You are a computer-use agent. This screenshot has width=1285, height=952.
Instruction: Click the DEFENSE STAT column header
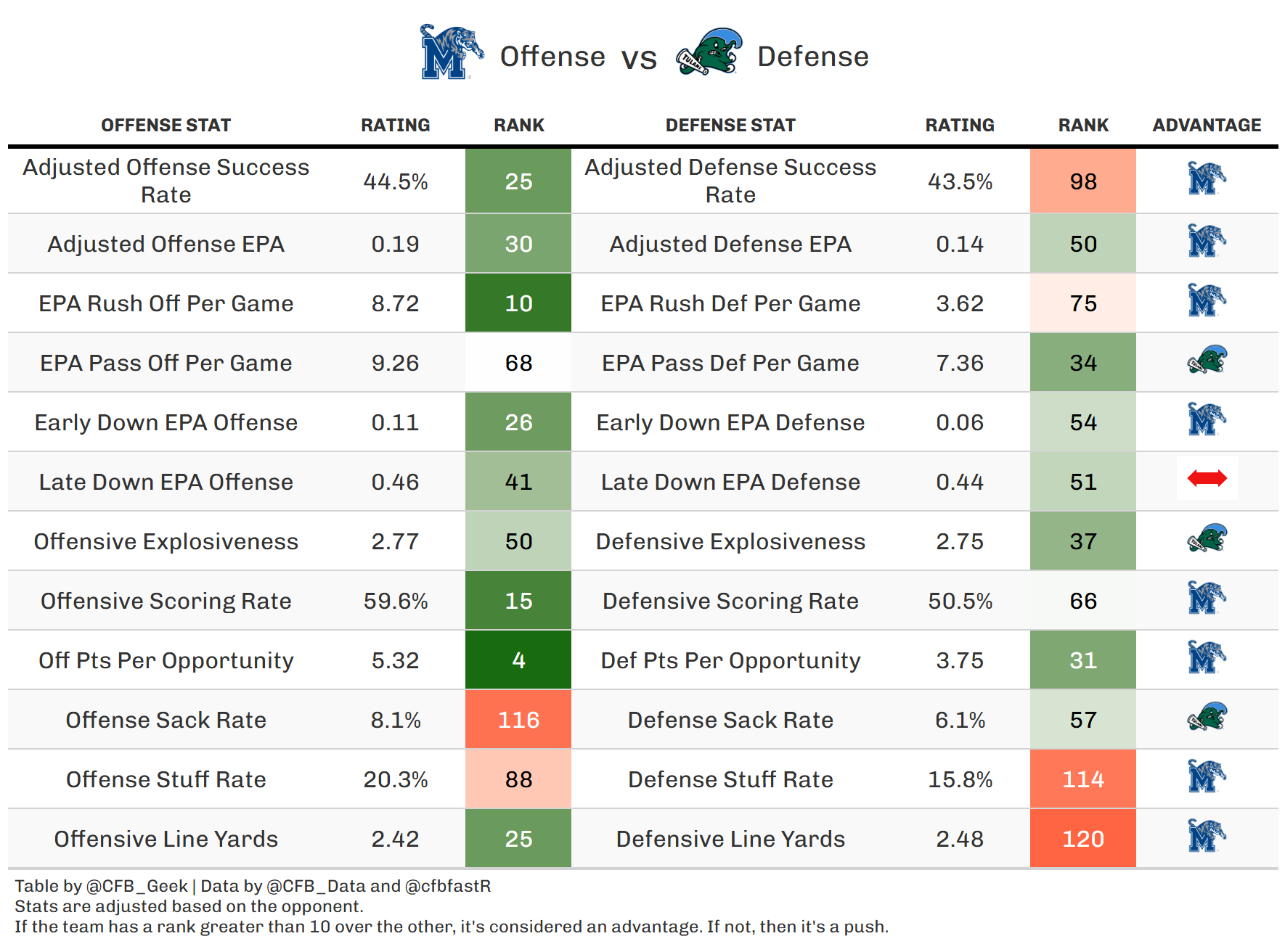(x=730, y=126)
